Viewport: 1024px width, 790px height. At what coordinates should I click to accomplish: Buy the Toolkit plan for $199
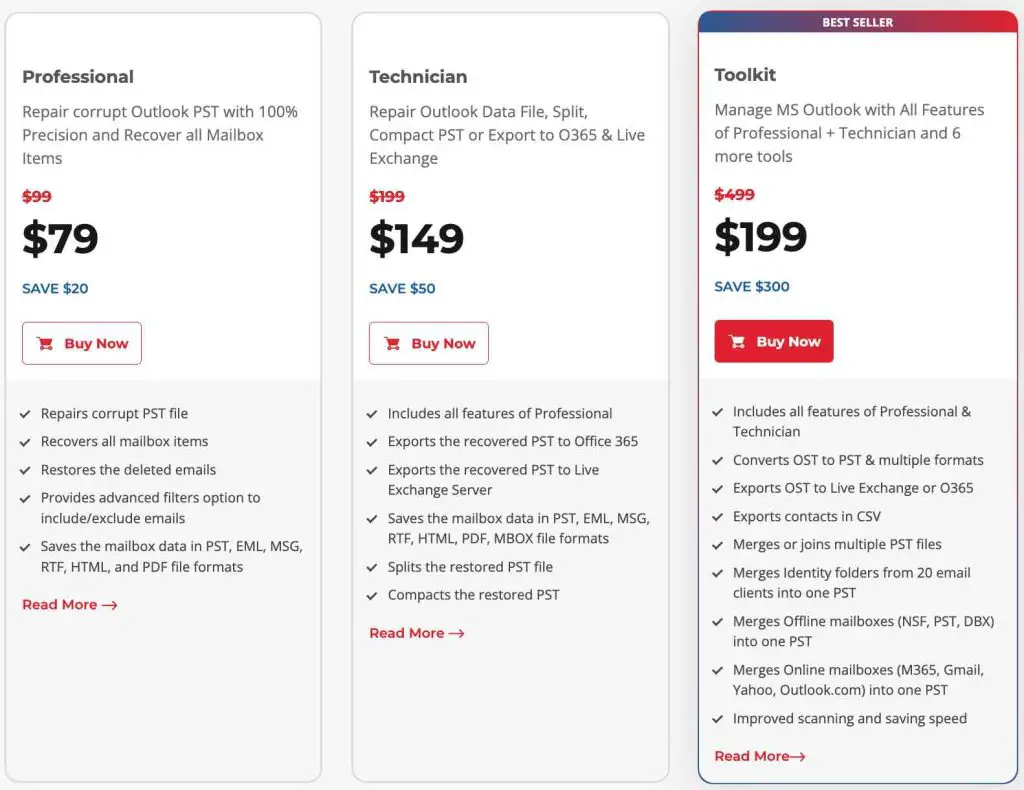coord(774,341)
